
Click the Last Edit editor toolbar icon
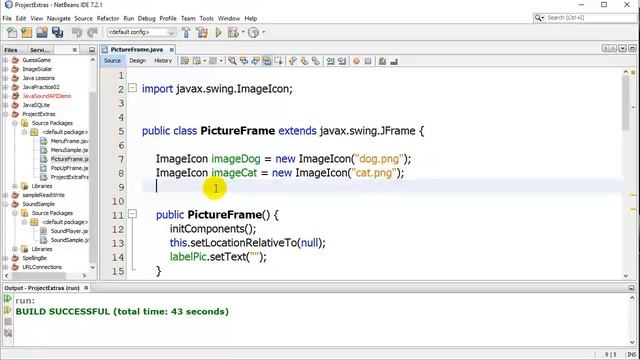click(185, 61)
